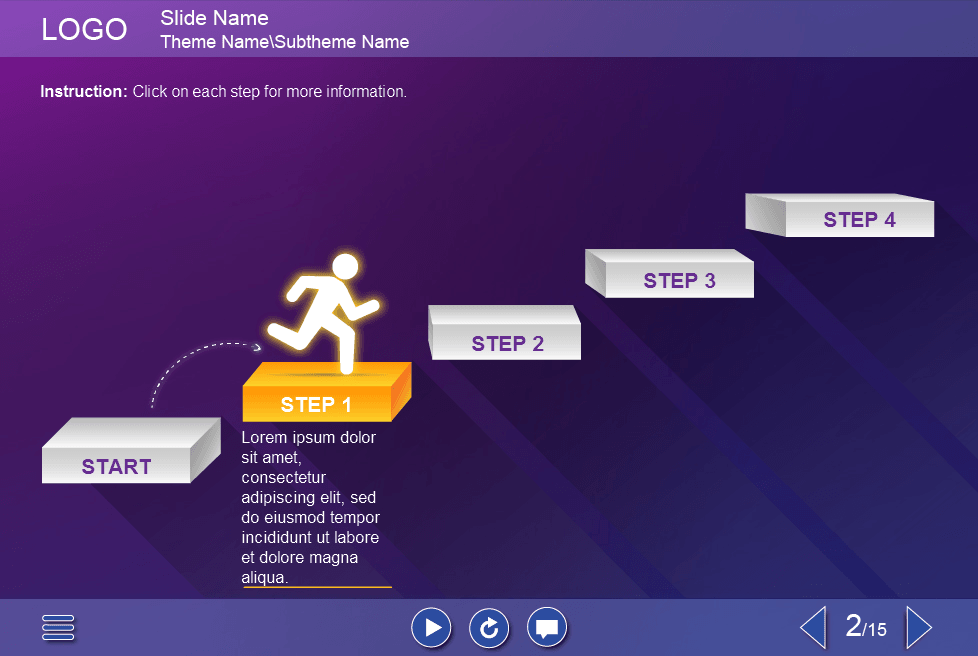Image resolution: width=978 pixels, height=656 pixels.
Task: Click the Lorem ipsum description text
Action: tap(311, 507)
